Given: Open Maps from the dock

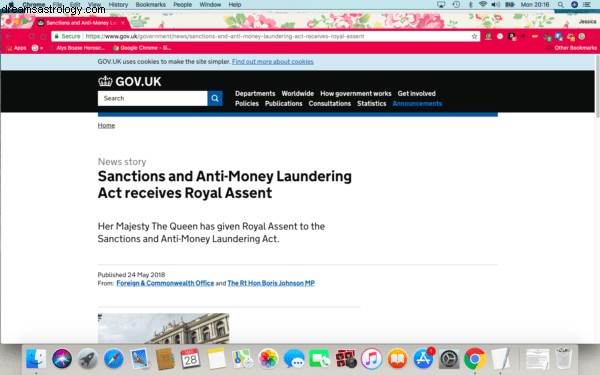Looking at the screenshot, I should pyautogui.click(x=242, y=359).
